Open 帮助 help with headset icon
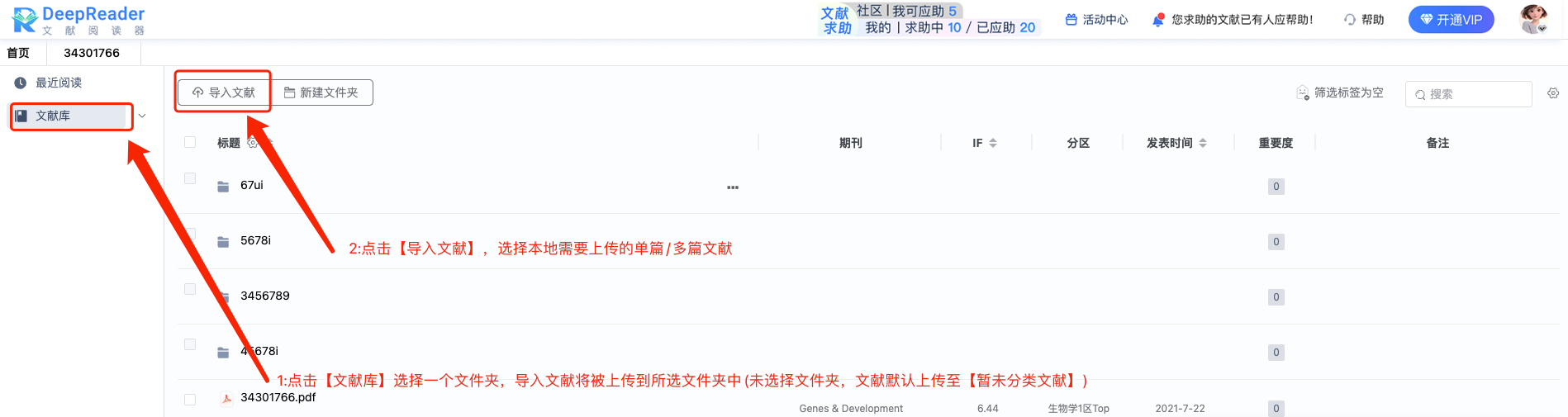 point(1364,20)
